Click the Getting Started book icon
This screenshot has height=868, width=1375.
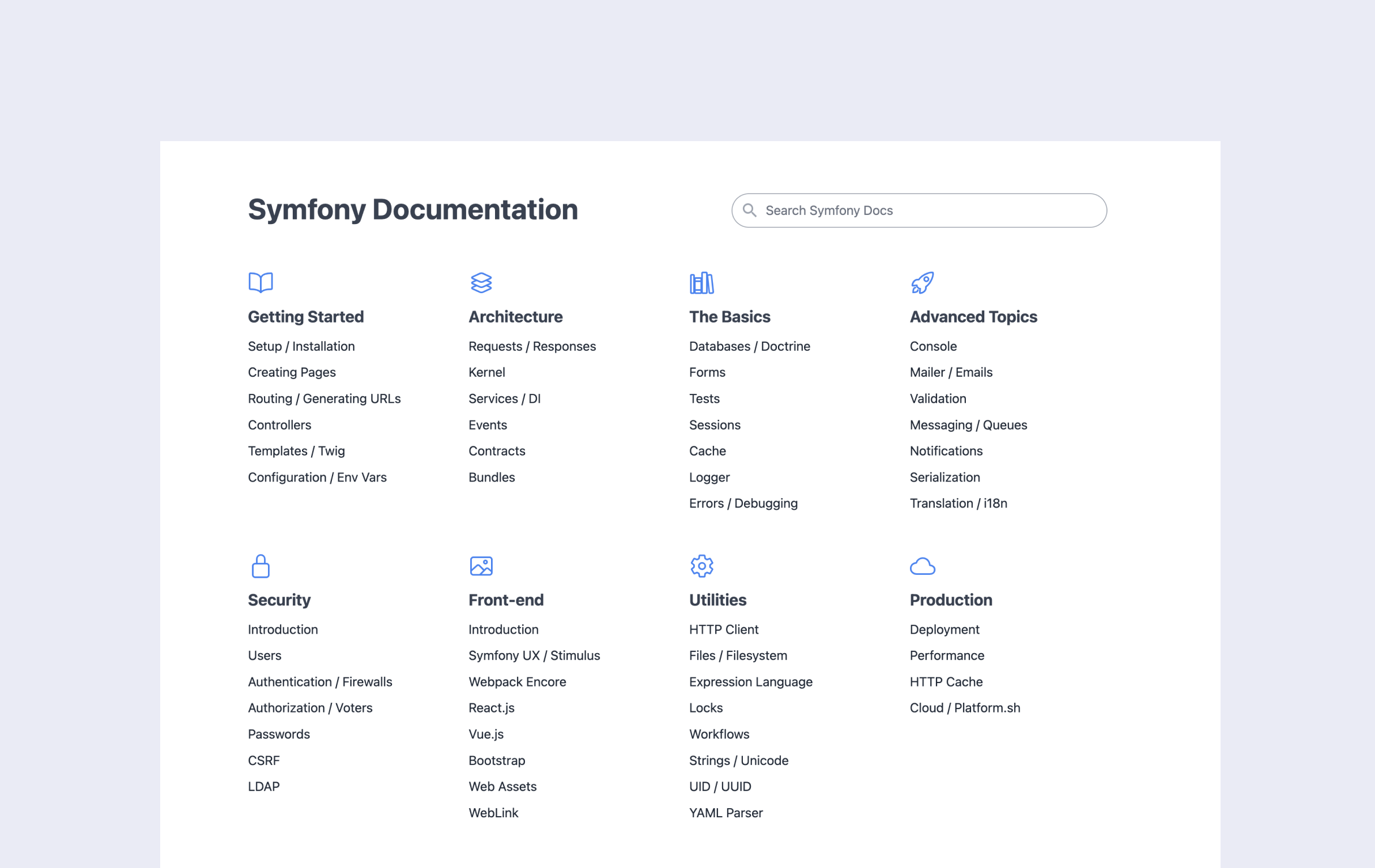click(260, 282)
